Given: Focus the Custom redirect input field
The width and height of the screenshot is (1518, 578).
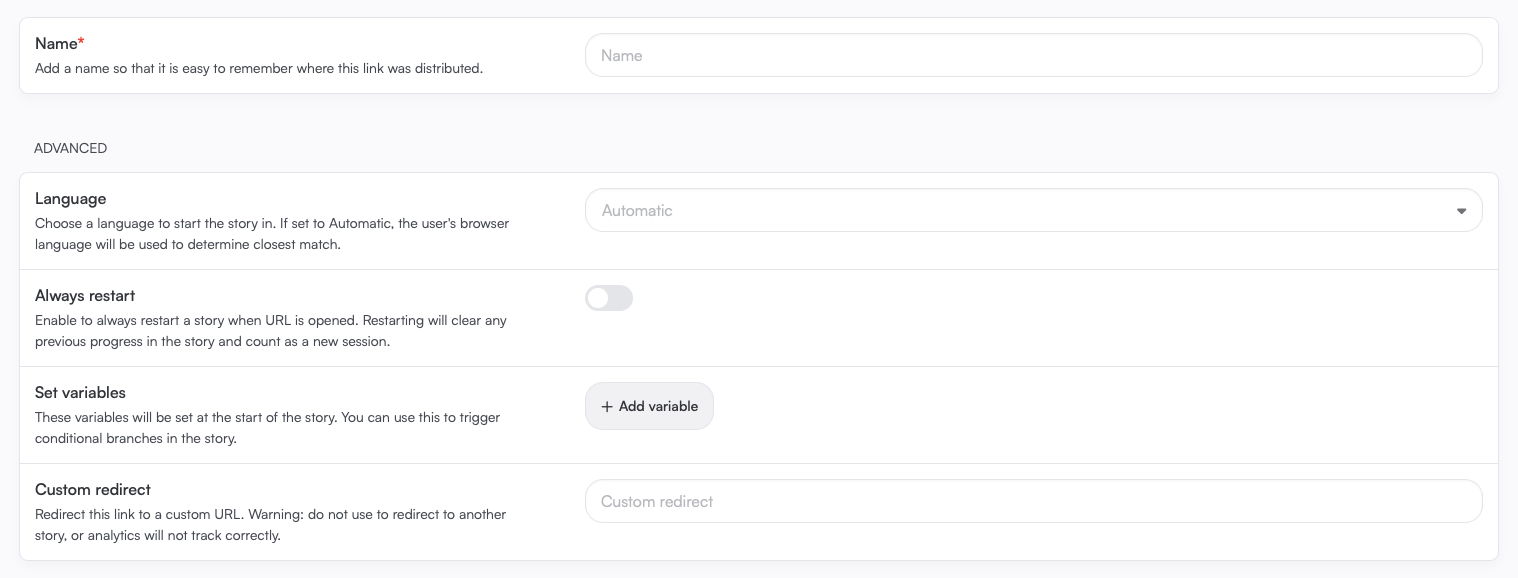Looking at the screenshot, I should [1032, 501].
